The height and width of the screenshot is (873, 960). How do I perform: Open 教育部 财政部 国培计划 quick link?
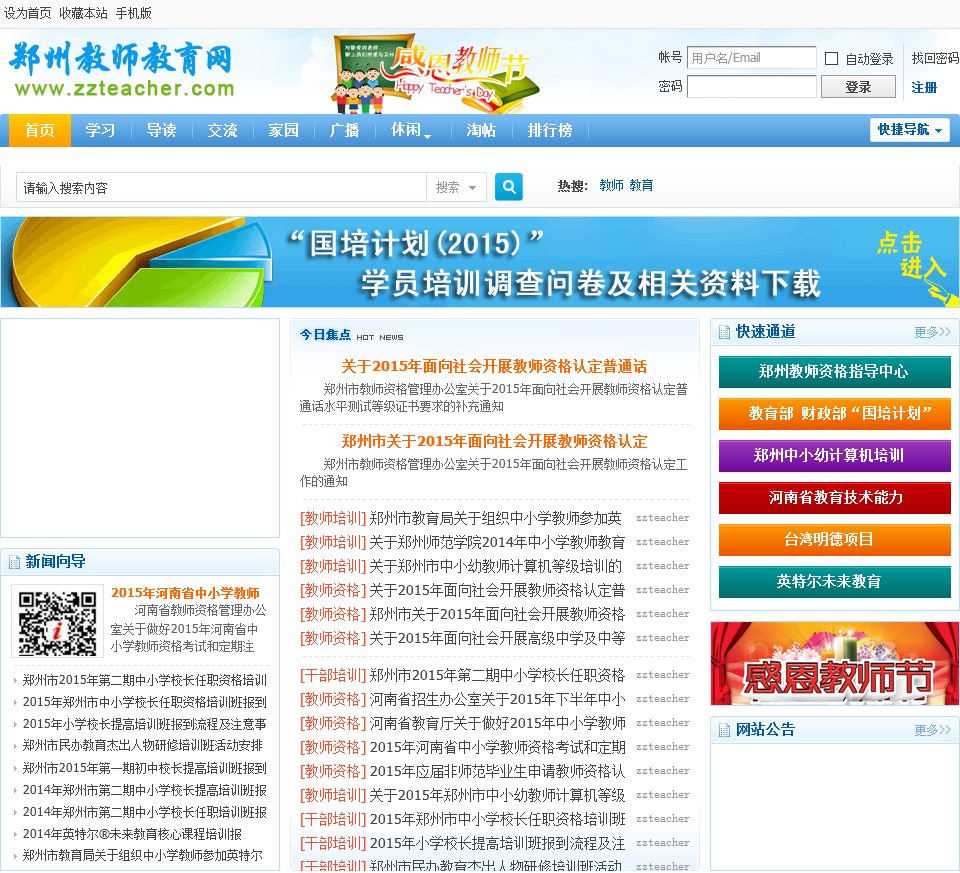click(x=834, y=414)
